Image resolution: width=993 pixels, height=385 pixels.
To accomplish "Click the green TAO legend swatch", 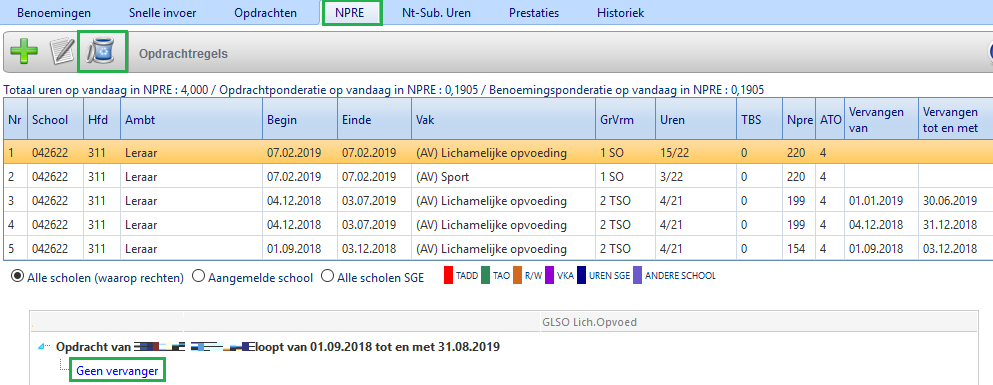I will coord(485,275).
